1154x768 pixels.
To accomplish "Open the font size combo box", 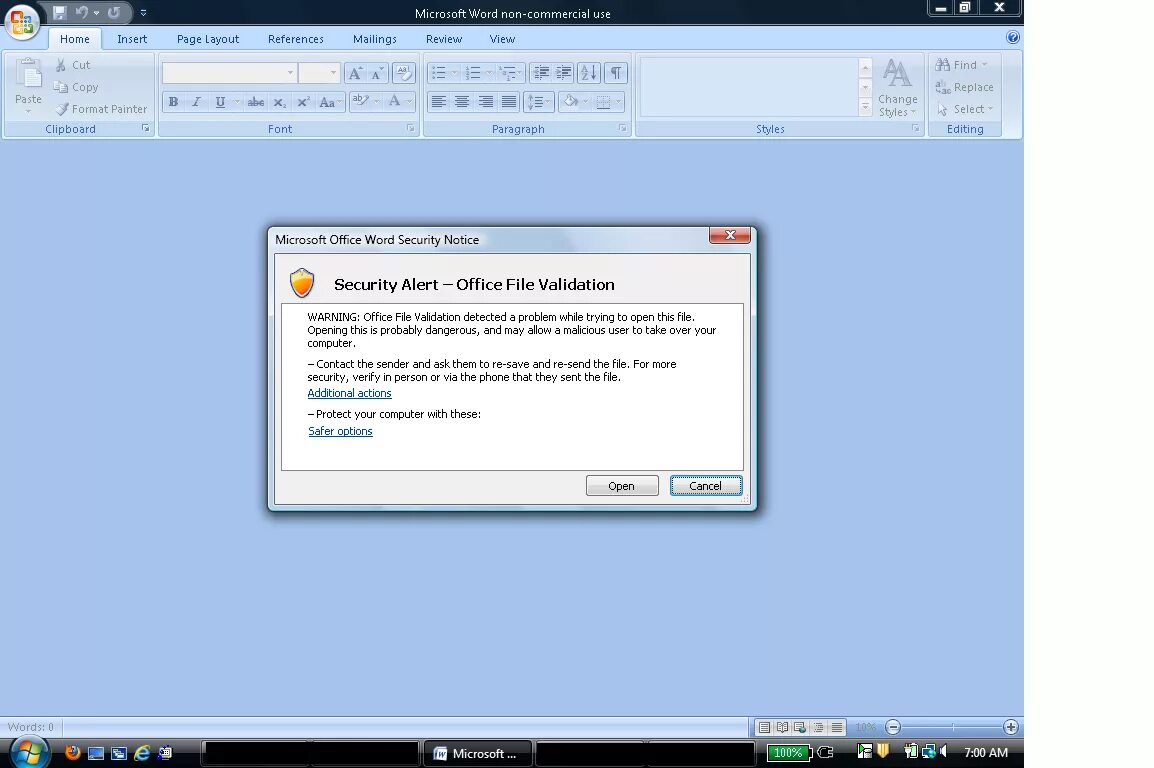I will click(x=319, y=73).
